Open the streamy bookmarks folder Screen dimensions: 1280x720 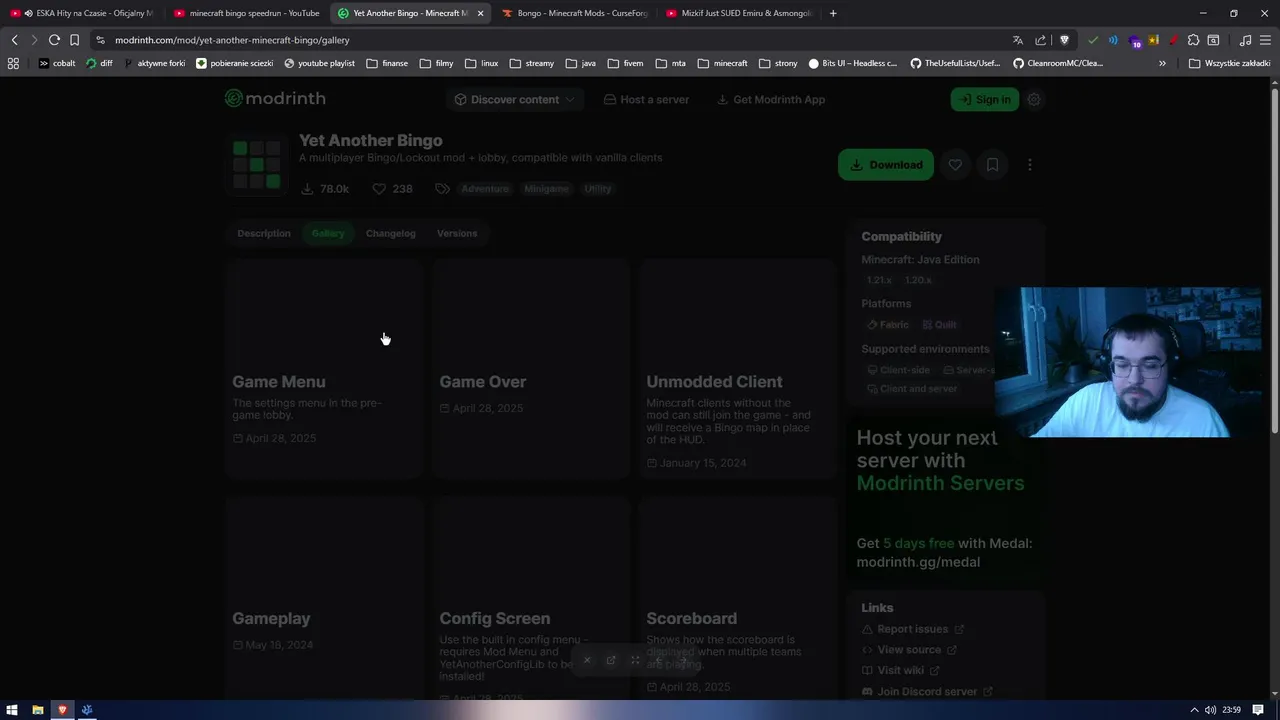pyautogui.click(x=531, y=63)
